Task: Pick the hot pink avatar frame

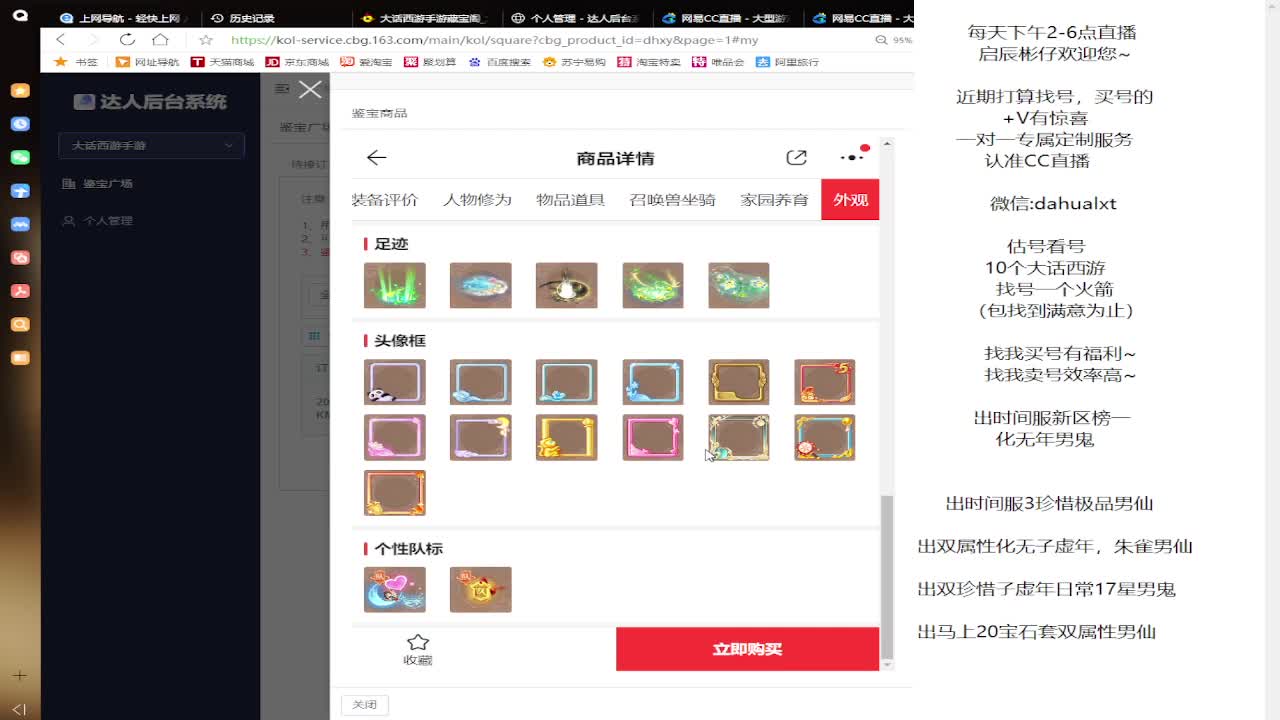Action: coord(653,437)
